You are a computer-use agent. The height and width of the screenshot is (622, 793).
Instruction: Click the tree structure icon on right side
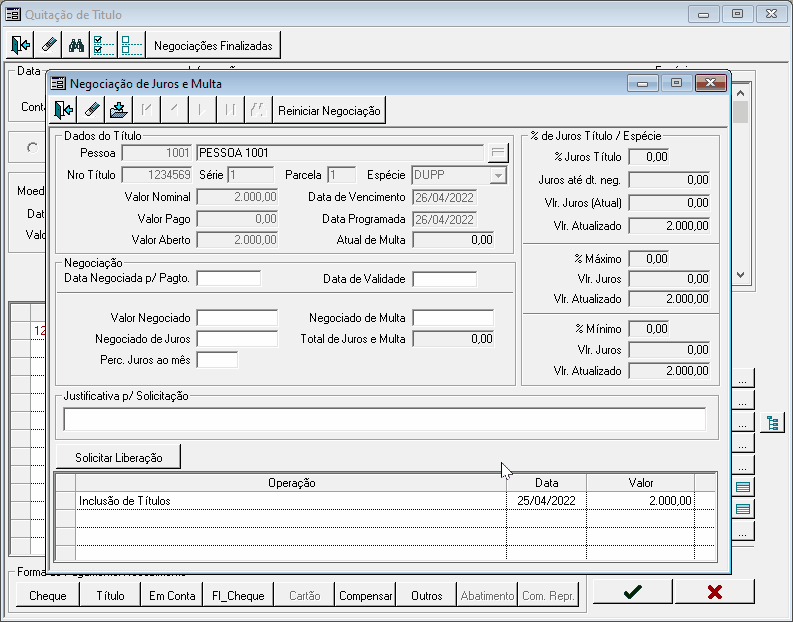click(x=772, y=423)
